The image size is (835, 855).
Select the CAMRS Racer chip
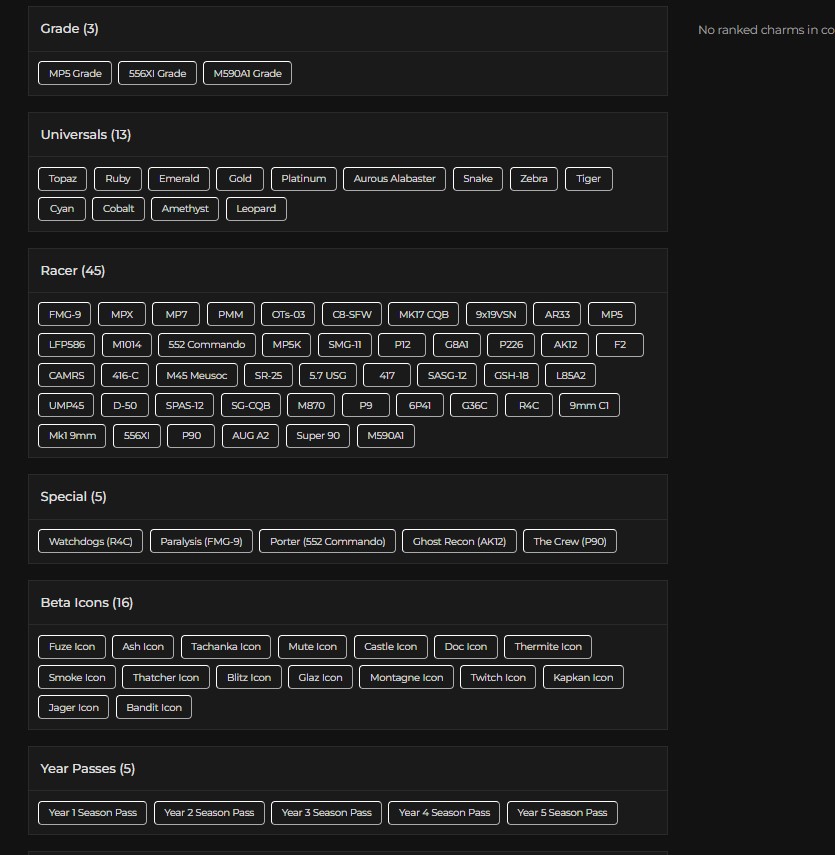[x=67, y=375]
